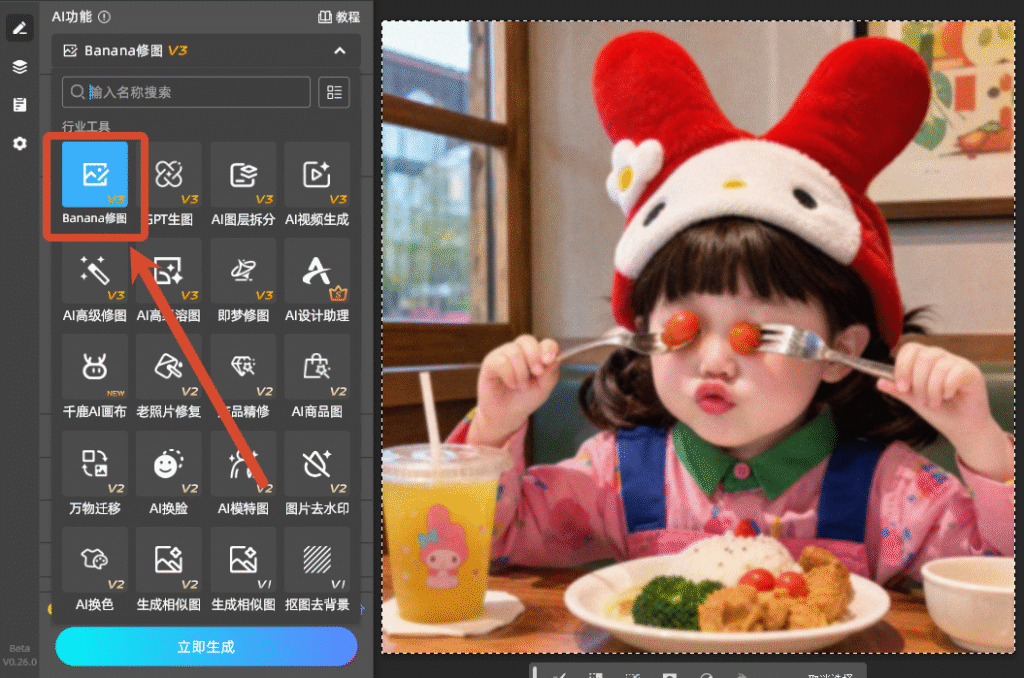Open the settings gear in the sidebar

(x=20, y=143)
